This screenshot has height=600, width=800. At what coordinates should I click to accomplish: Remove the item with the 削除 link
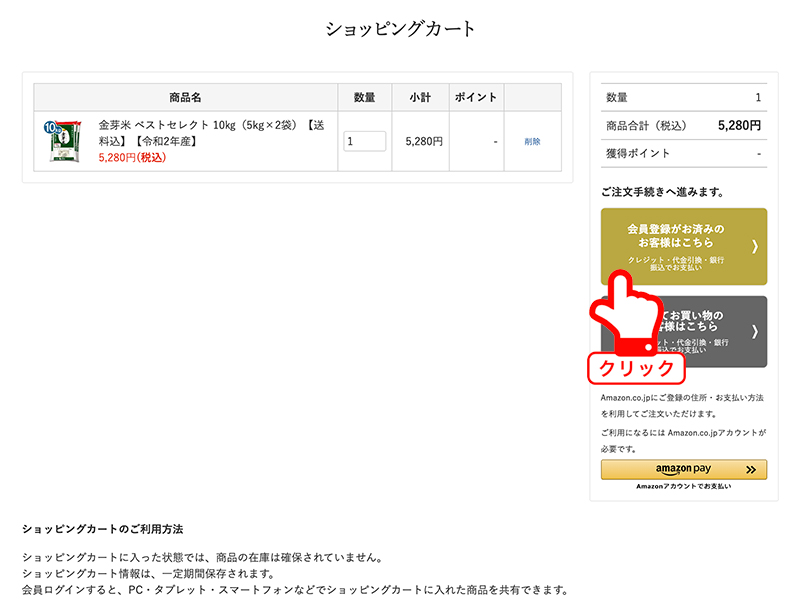(532, 142)
